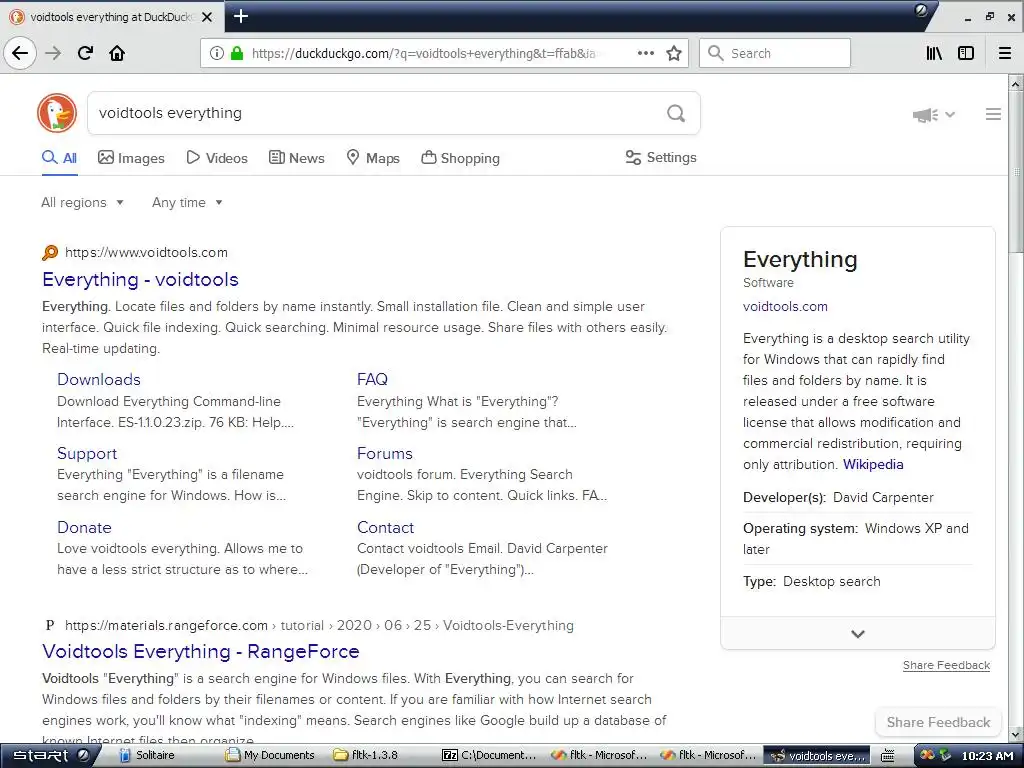The width and height of the screenshot is (1024, 768).
Task: Open the Downloads sitelink
Action: [x=99, y=379]
